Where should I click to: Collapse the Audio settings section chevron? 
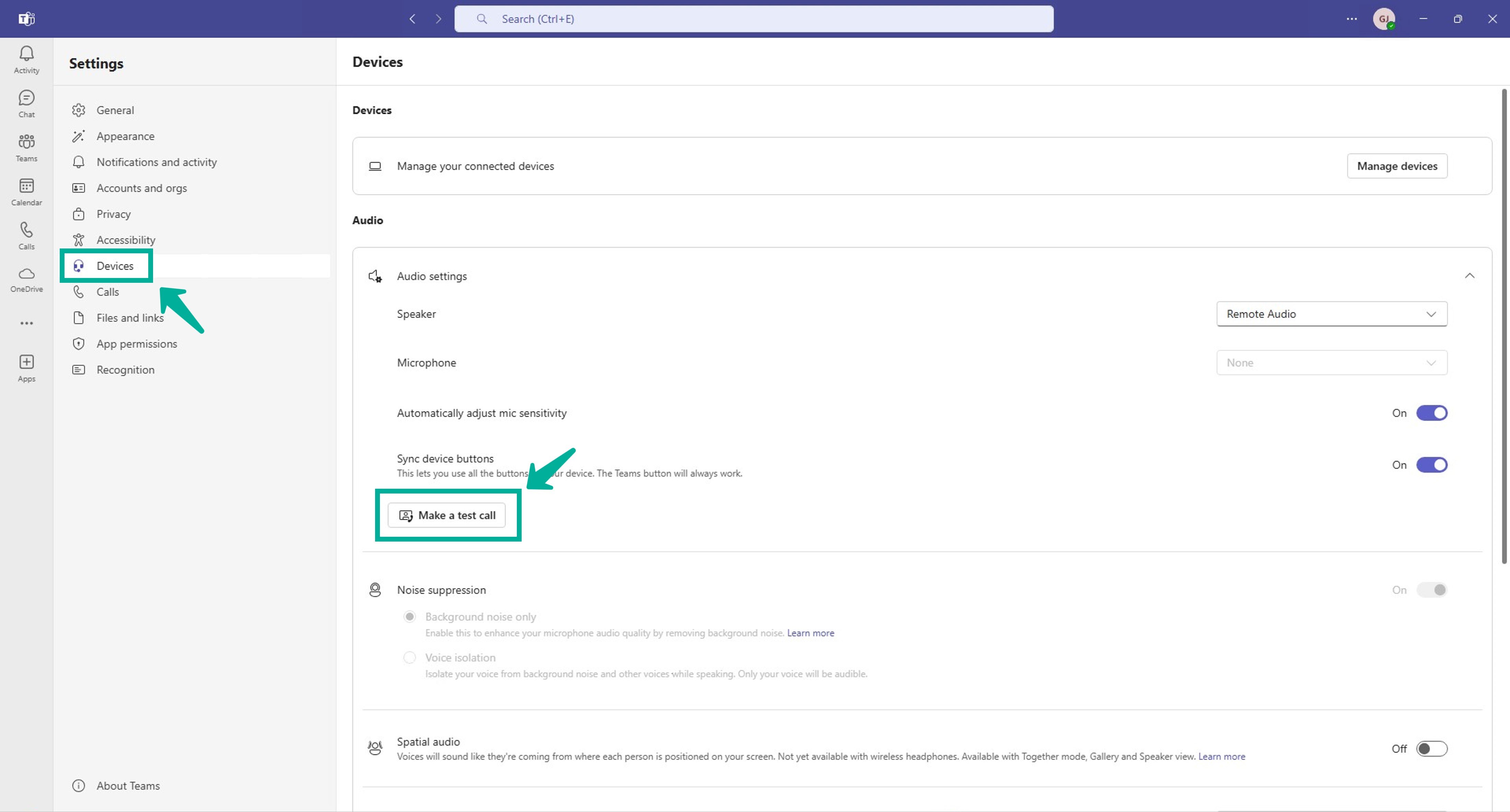pyautogui.click(x=1469, y=276)
